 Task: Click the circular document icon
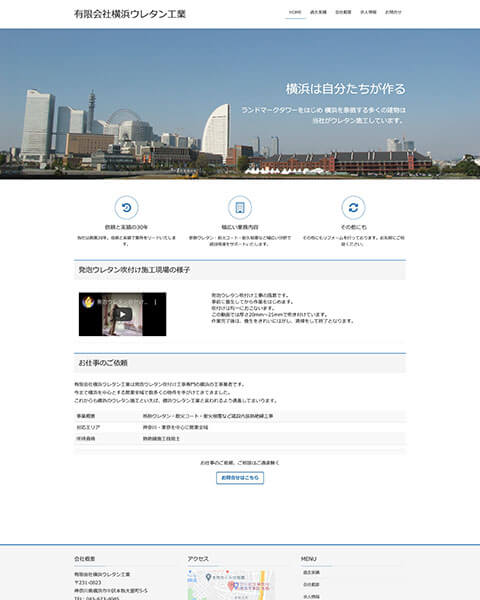(x=240, y=207)
